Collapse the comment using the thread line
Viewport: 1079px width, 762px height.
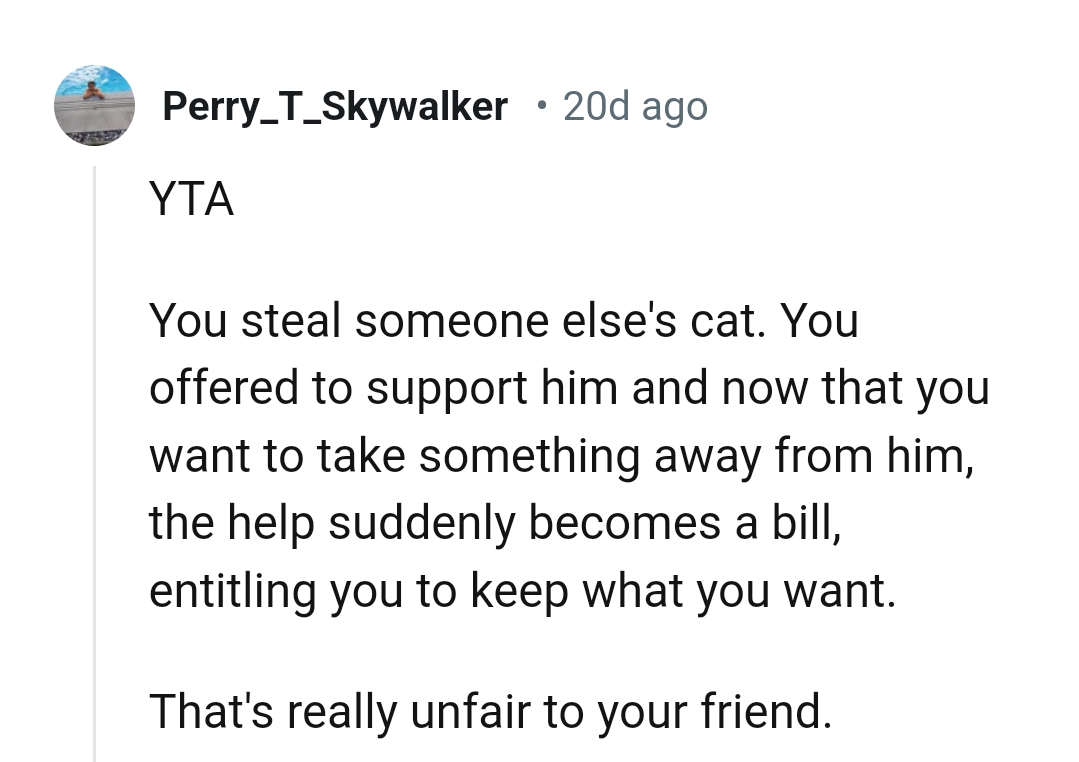[x=95, y=460]
